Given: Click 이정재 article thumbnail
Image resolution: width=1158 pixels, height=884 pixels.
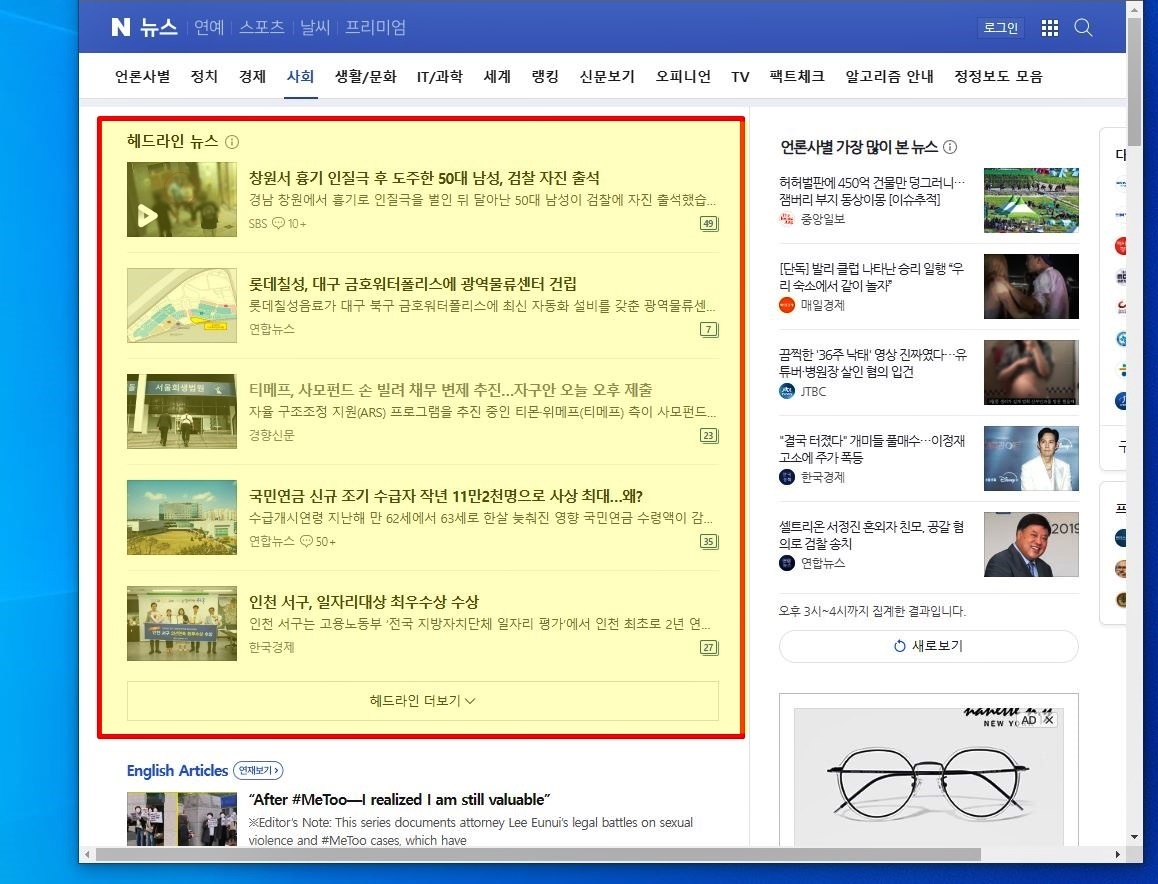Looking at the screenshot, I should tap(1031, 459).
